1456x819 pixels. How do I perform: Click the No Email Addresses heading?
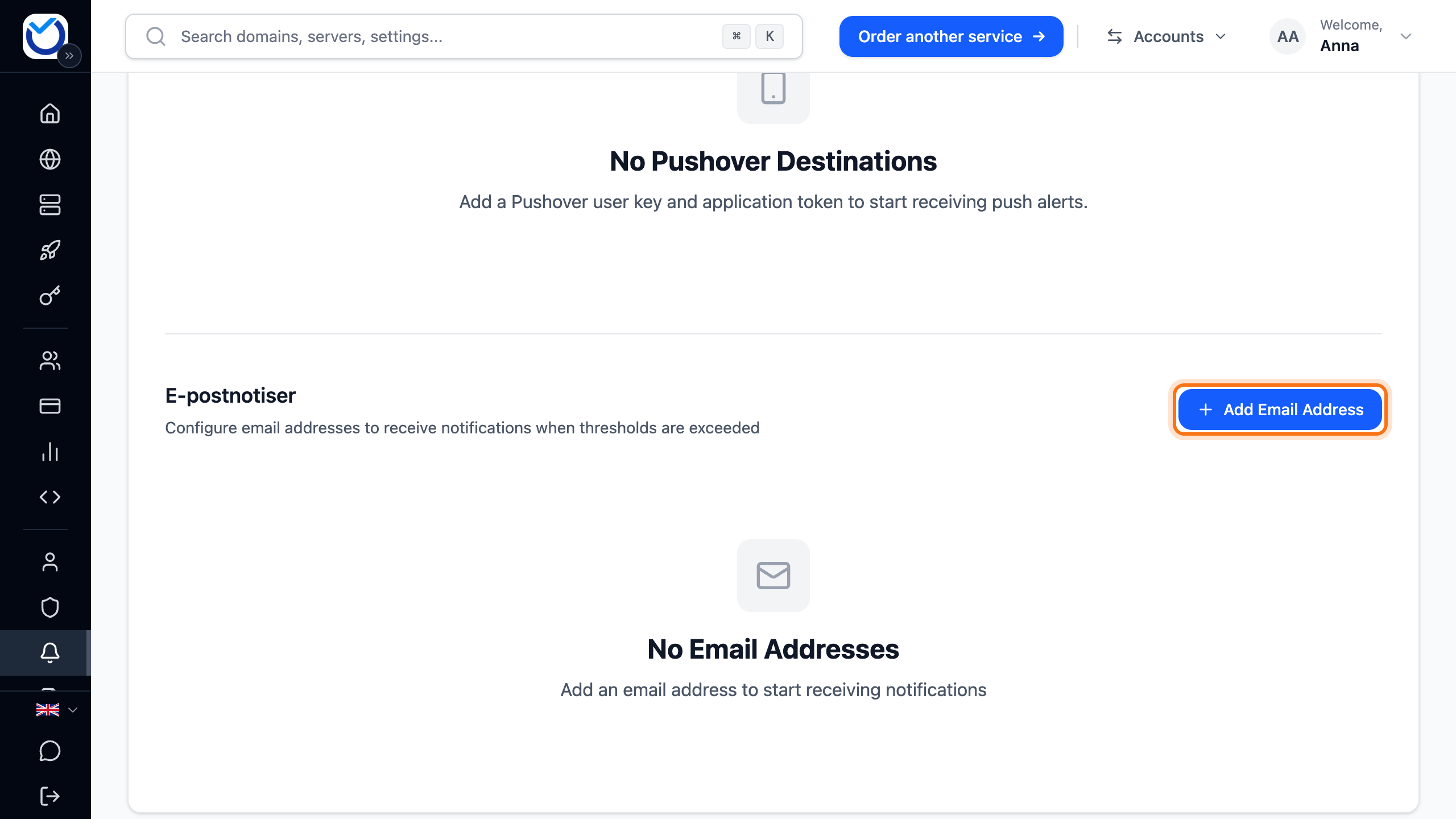click(773, 649)
